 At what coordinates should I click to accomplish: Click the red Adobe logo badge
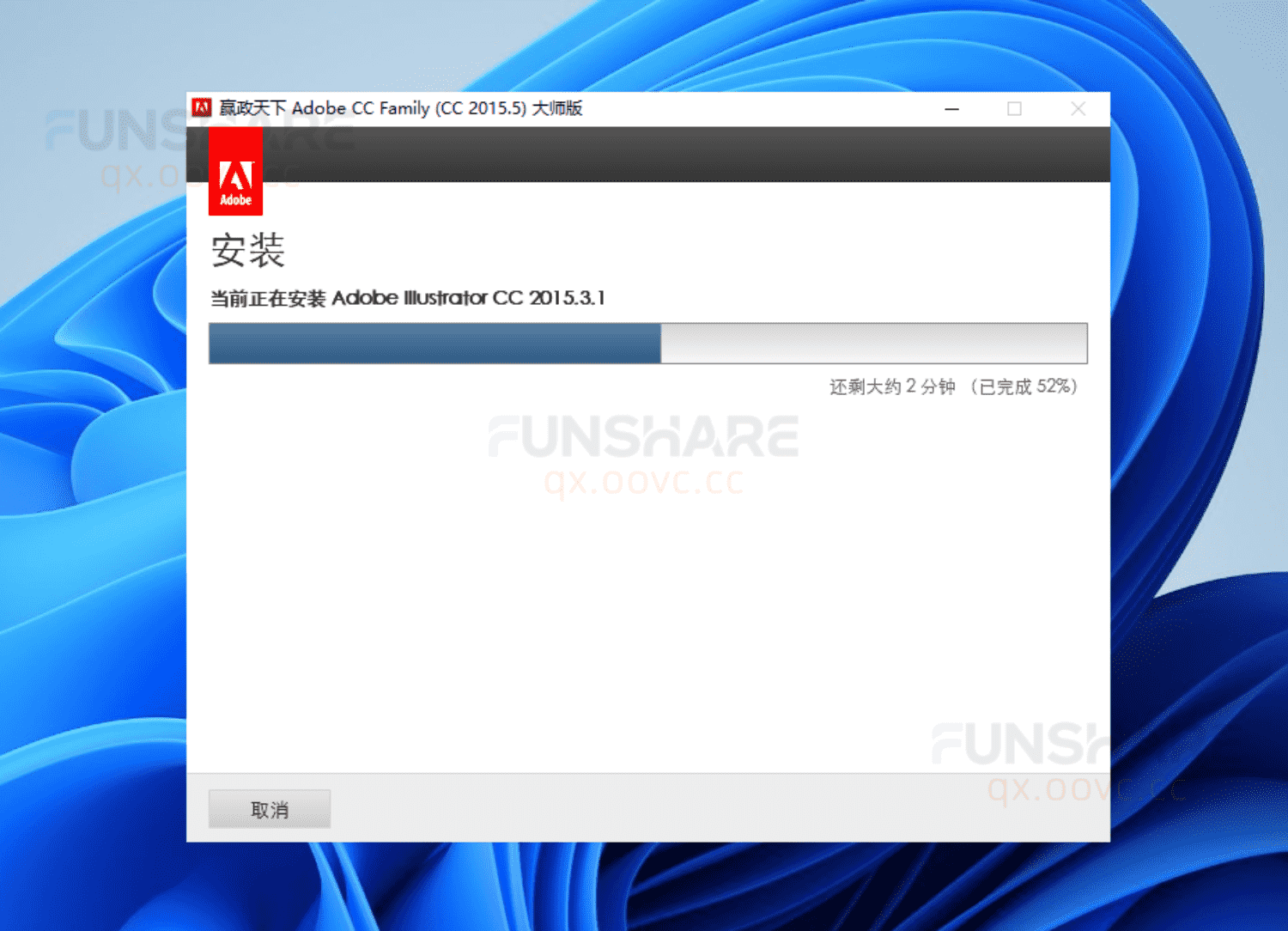[x=235, y=172]
